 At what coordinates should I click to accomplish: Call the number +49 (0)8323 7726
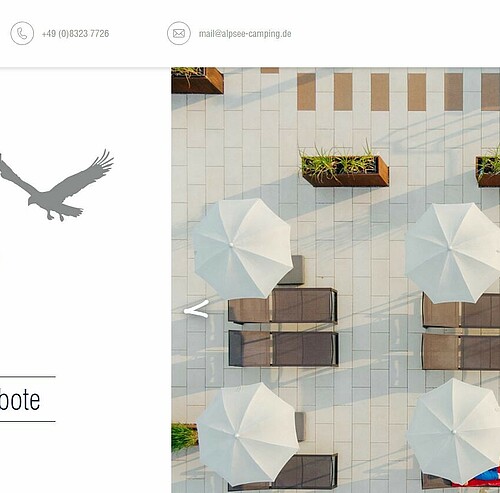[75, 34]
